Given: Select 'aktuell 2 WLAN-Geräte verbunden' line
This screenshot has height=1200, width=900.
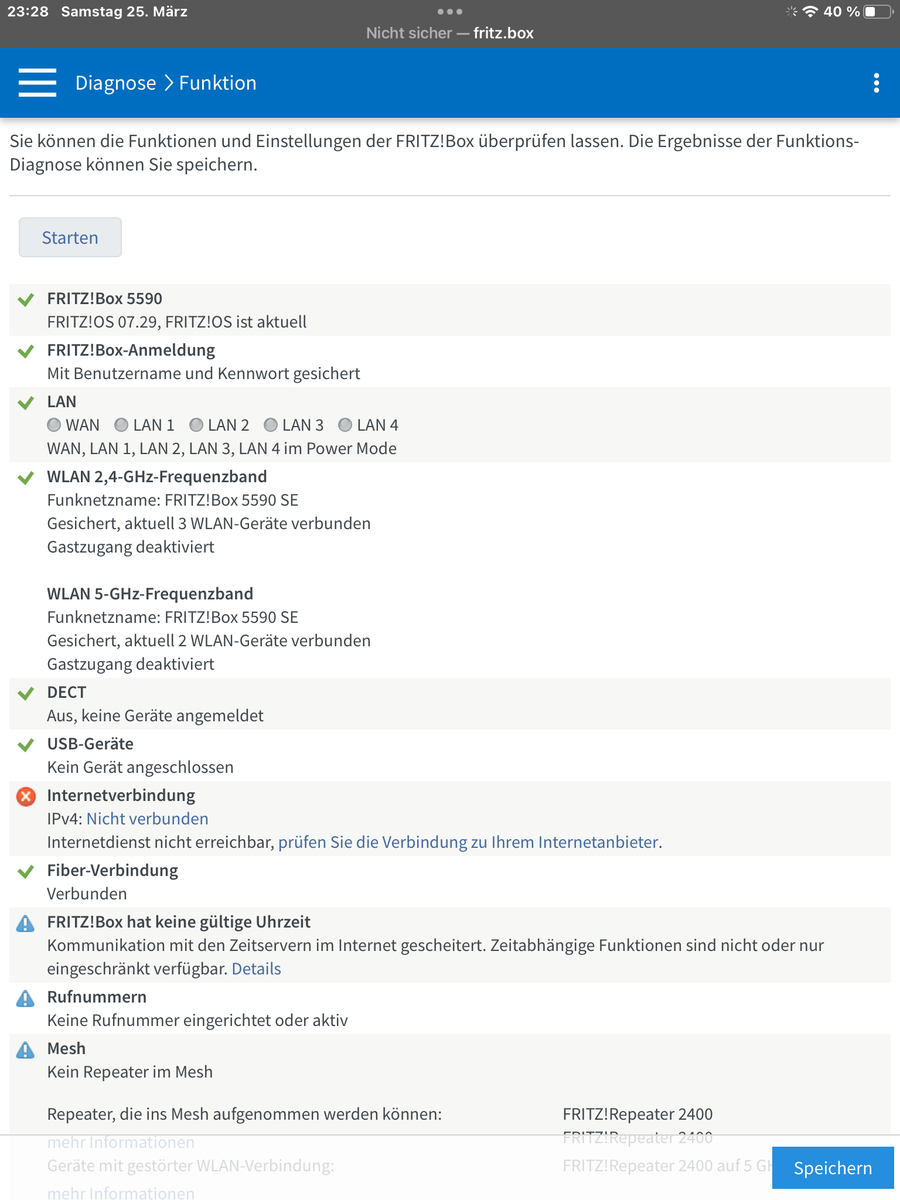Looking at the screenshot, I should (209, 640).
